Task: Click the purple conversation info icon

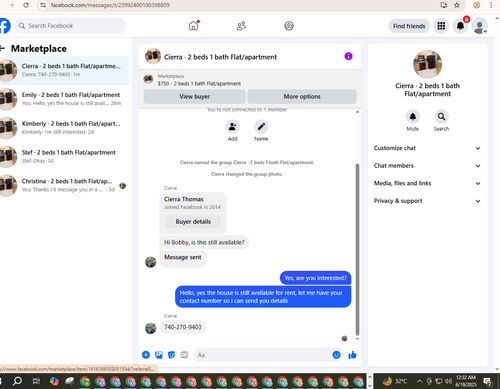Action: click(348, 56)
